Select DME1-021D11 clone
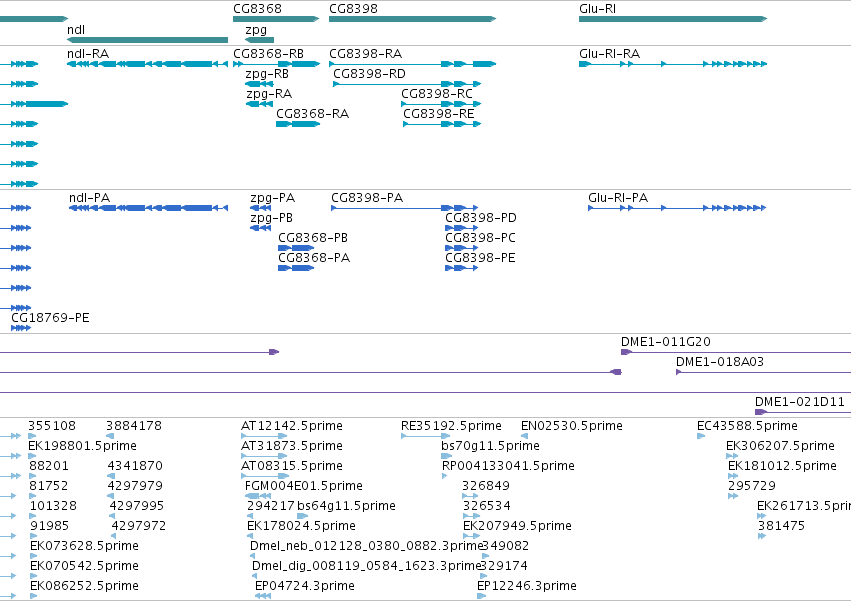The image size is (851, 601). point(803,412)
